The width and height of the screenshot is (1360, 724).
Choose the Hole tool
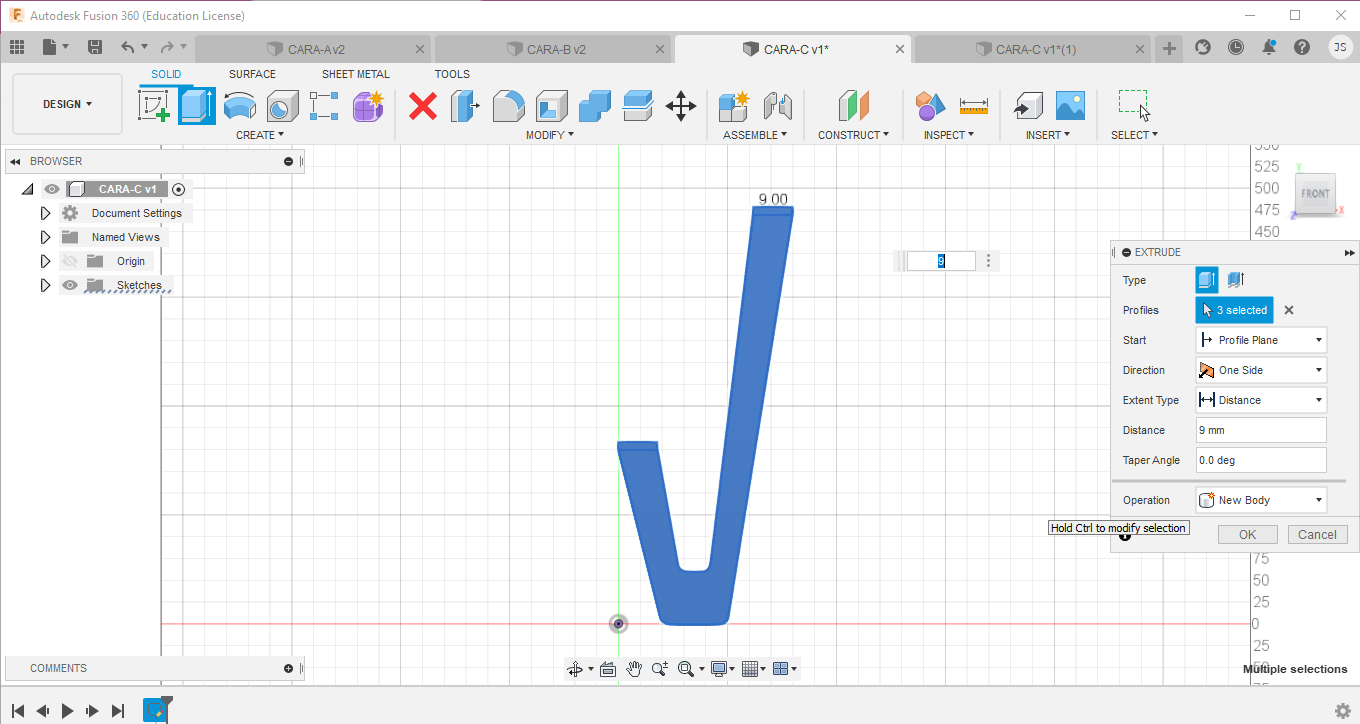(282, 105)
